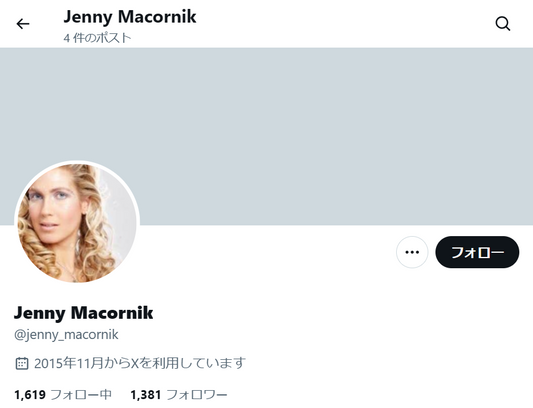Open search with the magnifier icon
Screen dimensions: 533x408
tap(502, 24)
